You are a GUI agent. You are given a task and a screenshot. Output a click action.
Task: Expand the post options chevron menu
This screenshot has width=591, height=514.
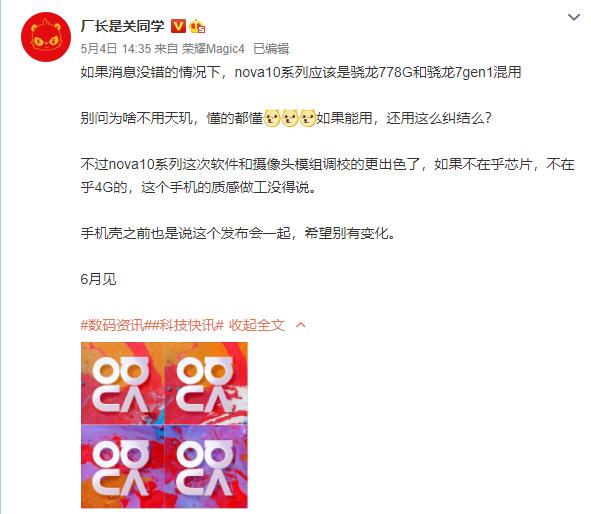pyautogui.click(x=574, y=17)
